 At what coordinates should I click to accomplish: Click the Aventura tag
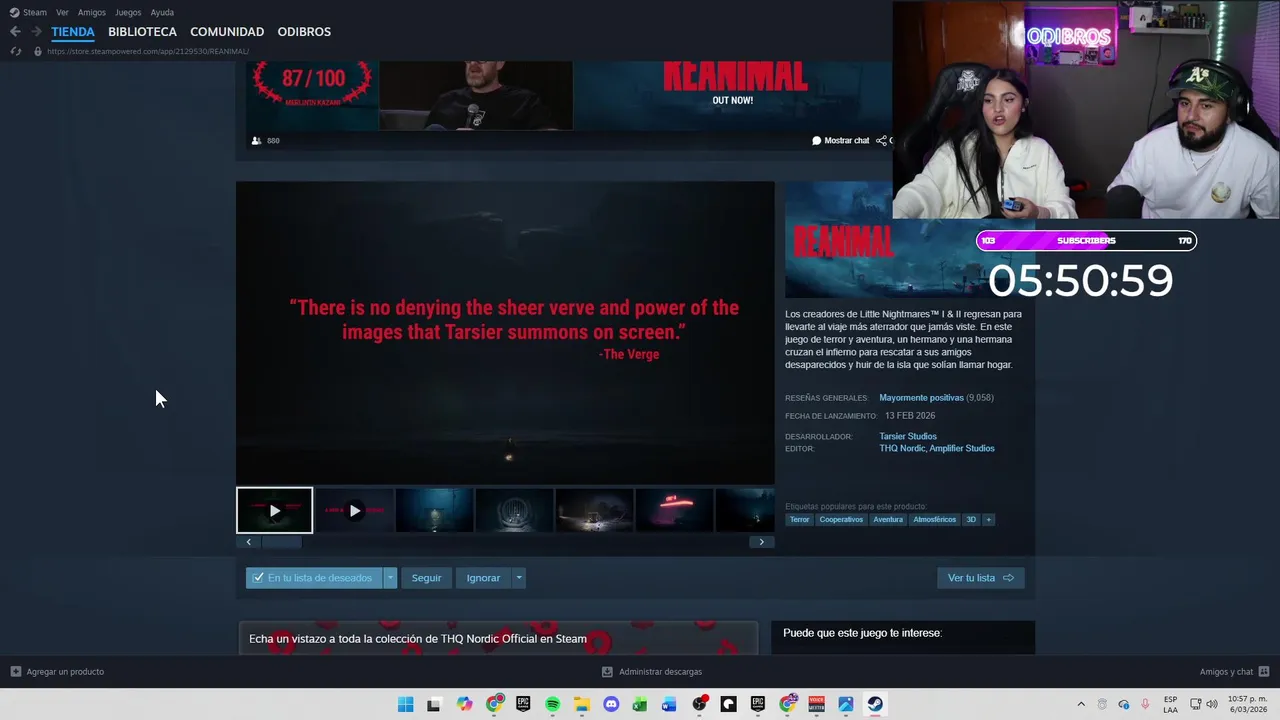tap(888, 520)
